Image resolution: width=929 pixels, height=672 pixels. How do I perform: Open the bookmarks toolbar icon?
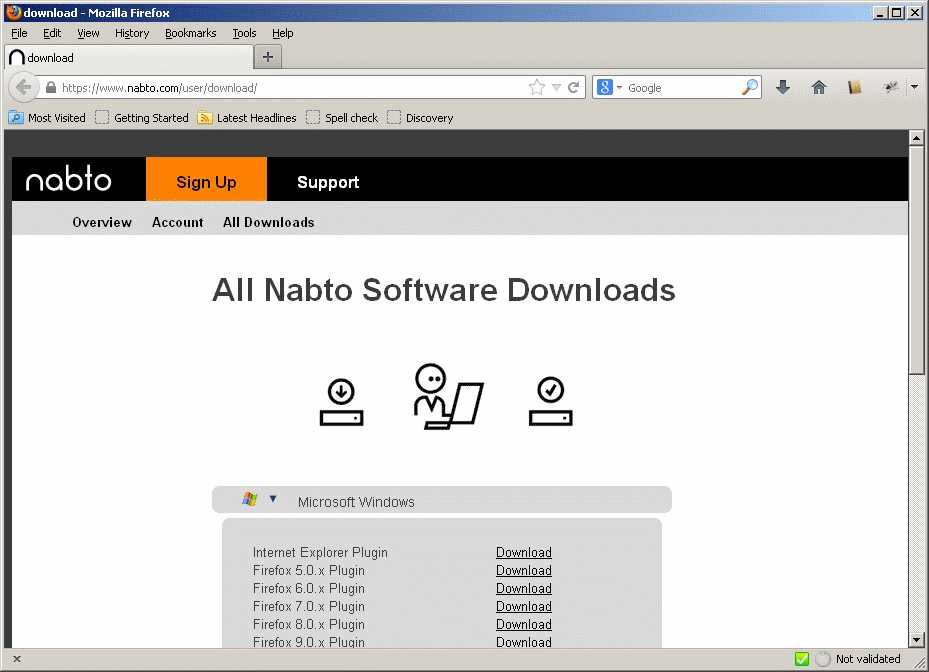point(854,88)
